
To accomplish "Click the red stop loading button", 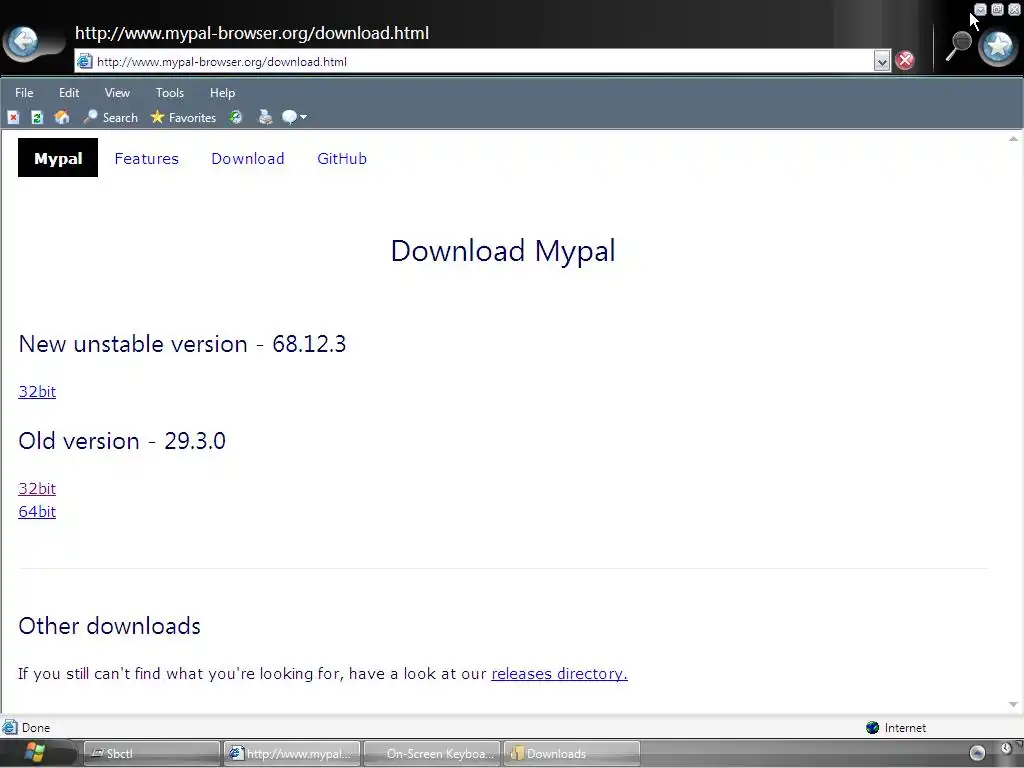I will [x=904, y=61].
